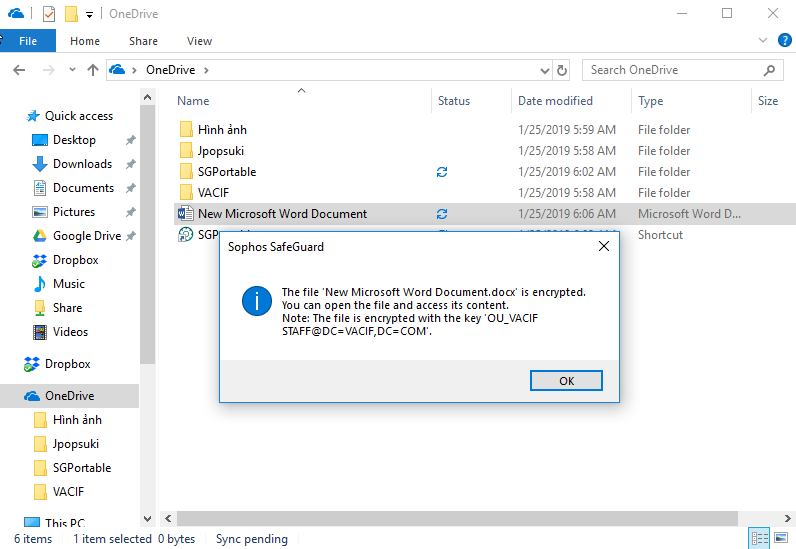Sort by the Type column header
Screen dimensions: 796x549
click(650, 101)
